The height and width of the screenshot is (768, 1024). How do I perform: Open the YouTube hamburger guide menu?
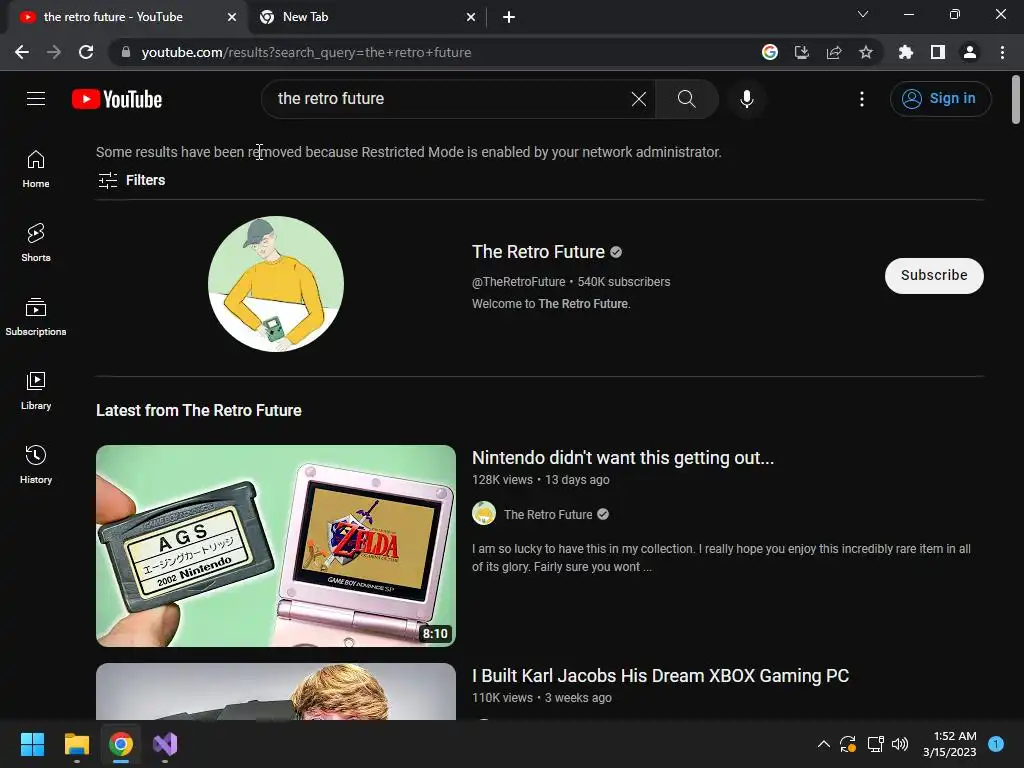pos(36,99)
